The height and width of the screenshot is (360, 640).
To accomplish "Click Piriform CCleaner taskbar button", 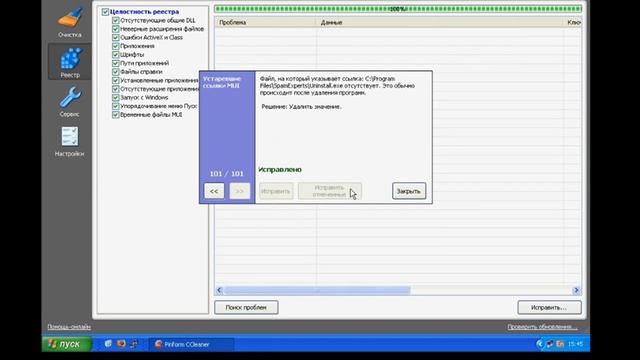I will (191, 344).
